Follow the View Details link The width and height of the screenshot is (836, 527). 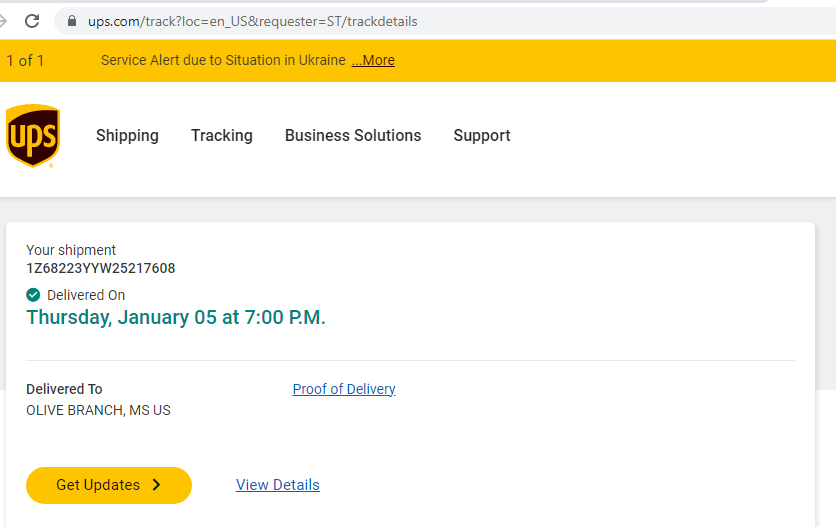pos(278,485)
